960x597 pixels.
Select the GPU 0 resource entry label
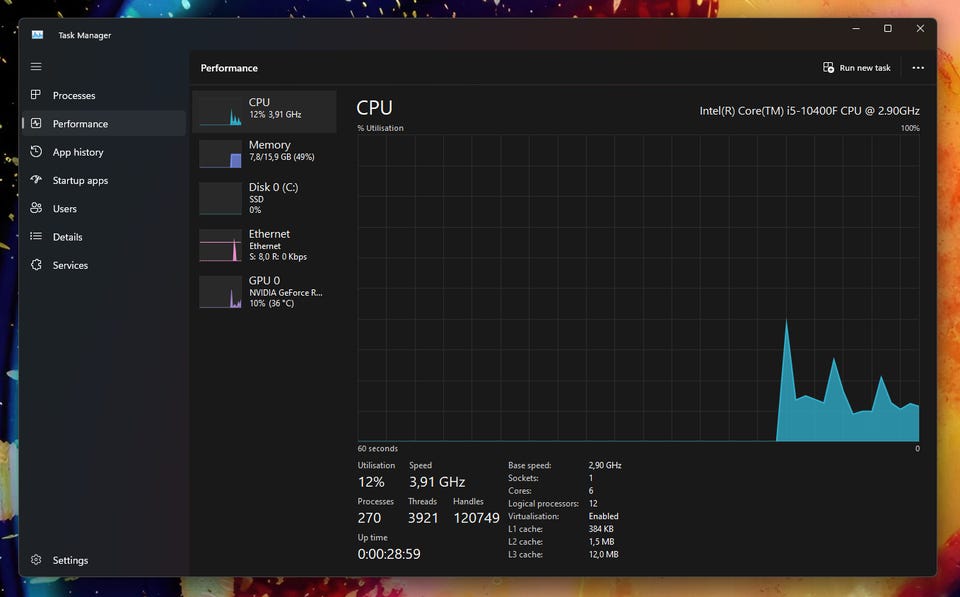click(264, 280)
